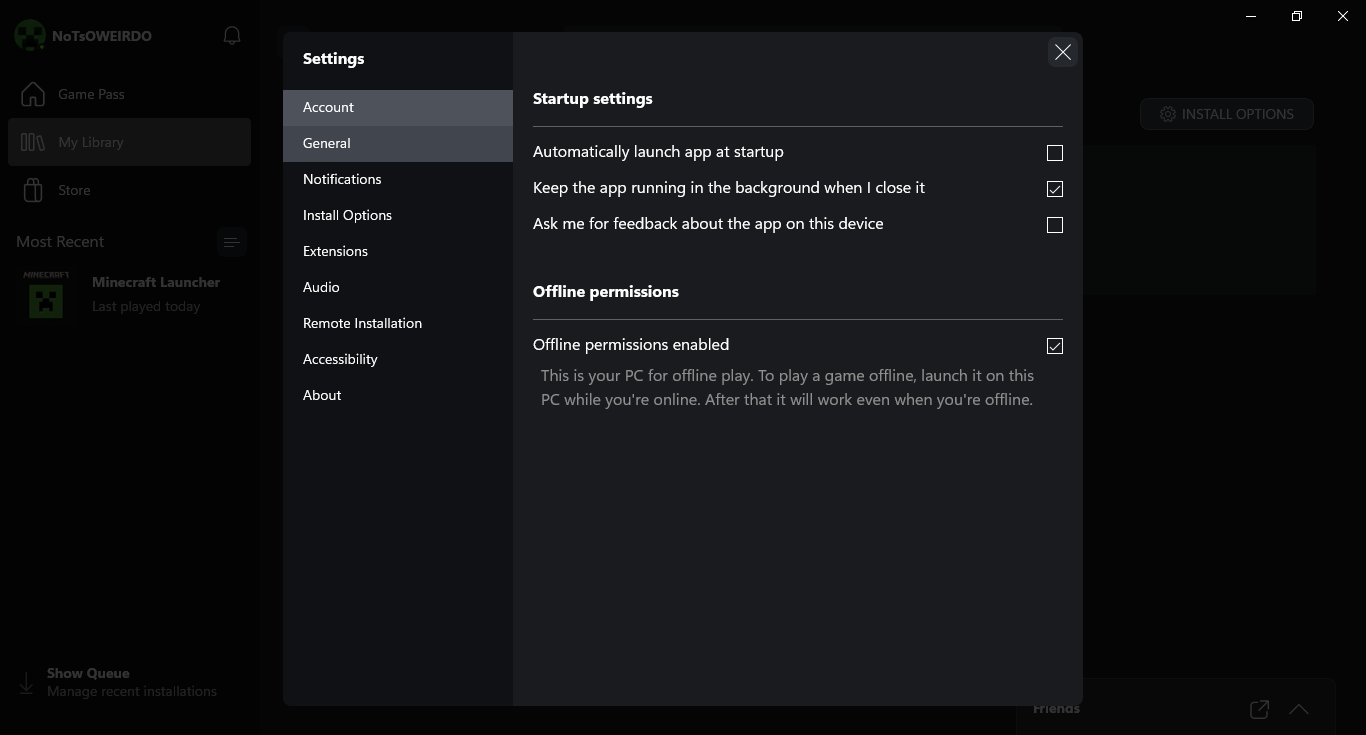Open Game Pass home icon

point(33,94)
